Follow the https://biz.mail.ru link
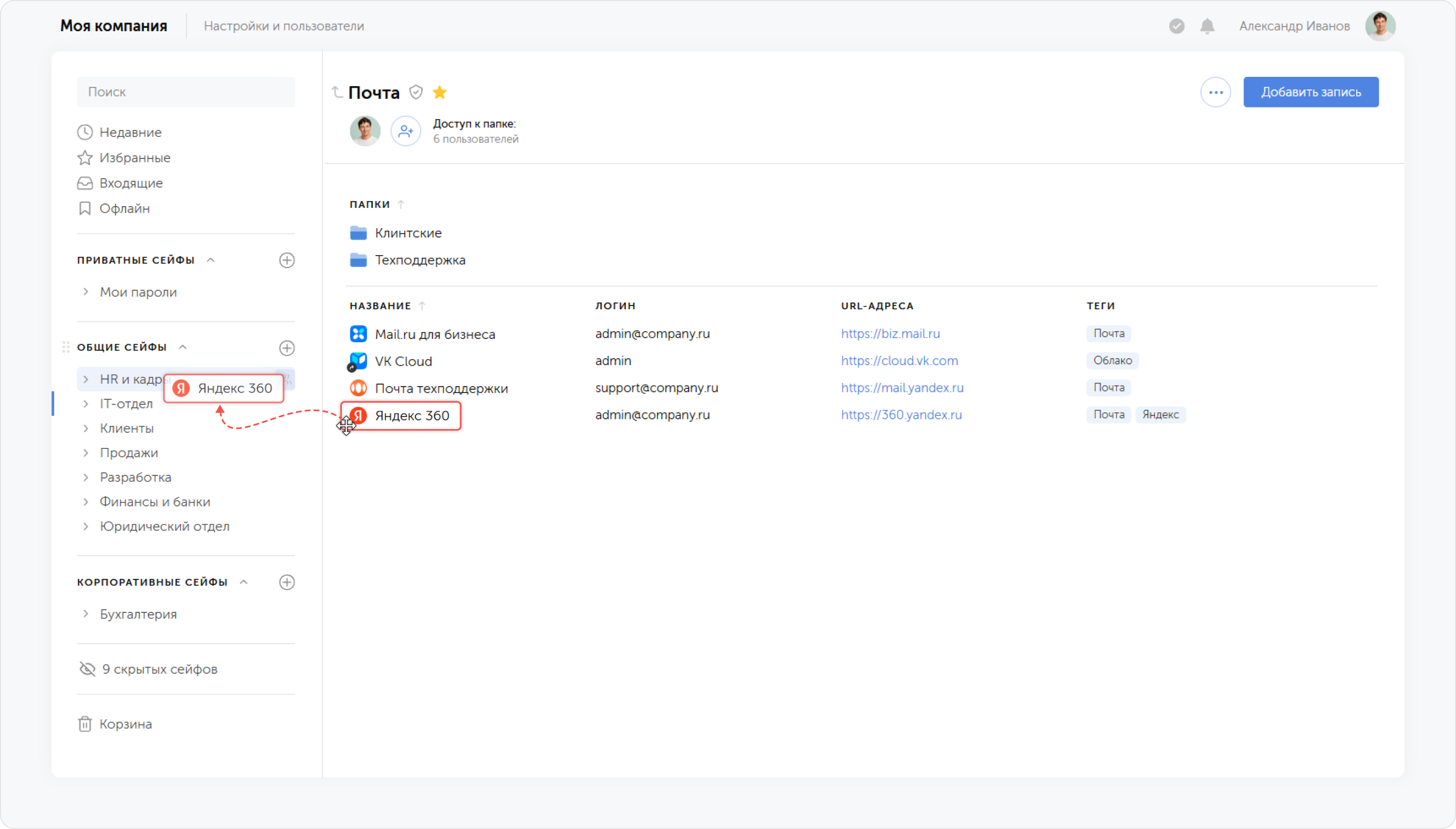 pos(891,334)
